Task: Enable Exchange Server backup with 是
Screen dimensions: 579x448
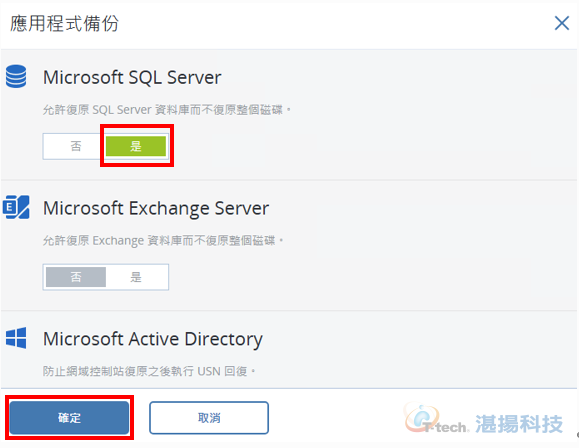Action: [136, 277]
